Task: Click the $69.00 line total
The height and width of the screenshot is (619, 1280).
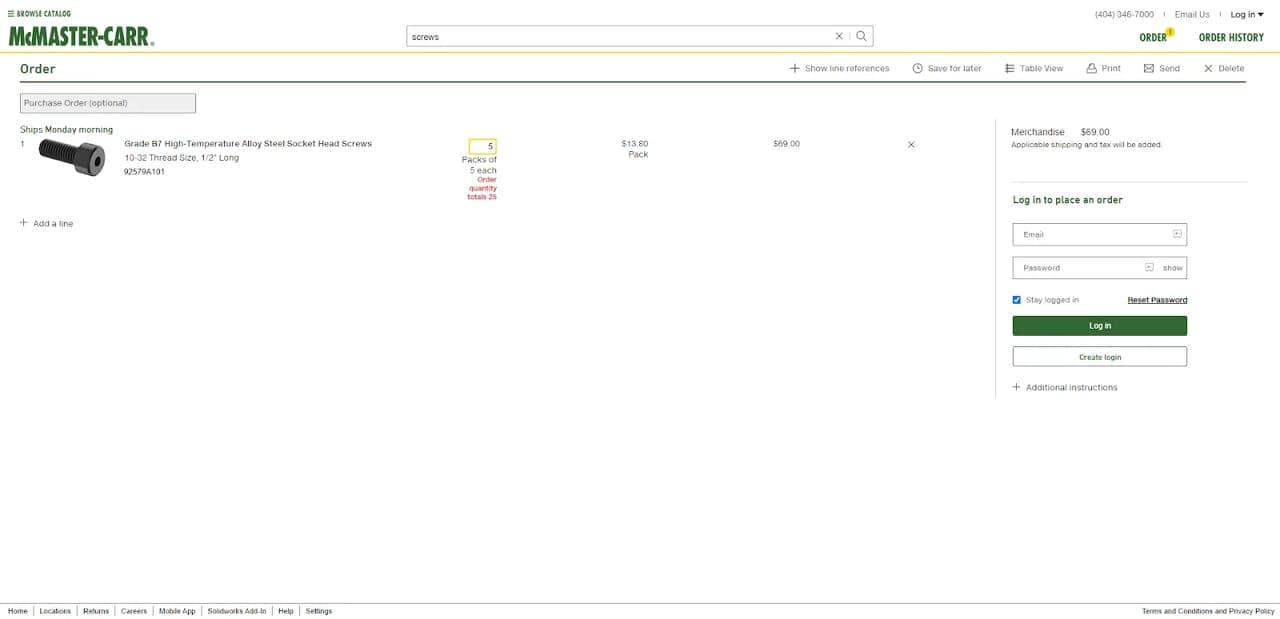Action: (786, 144)
